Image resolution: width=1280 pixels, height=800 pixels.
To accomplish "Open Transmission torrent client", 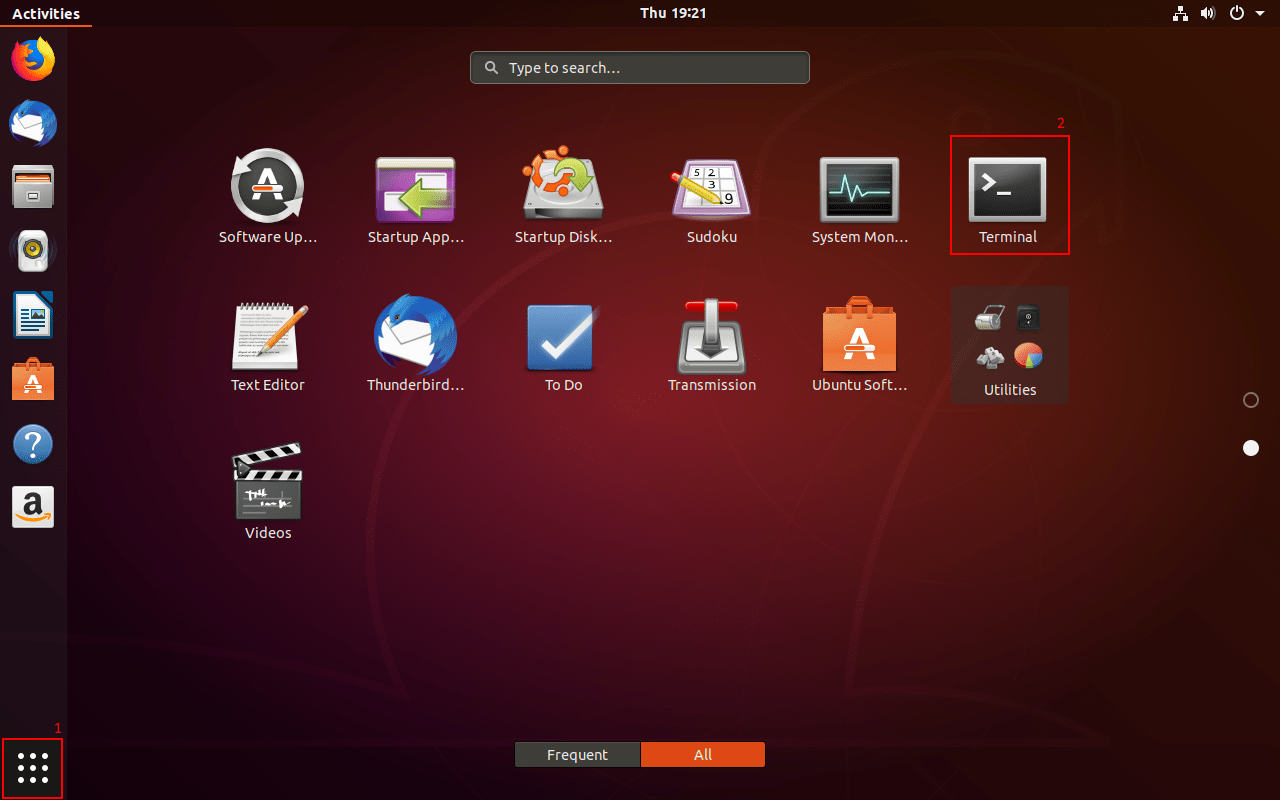I will [711, 345].
